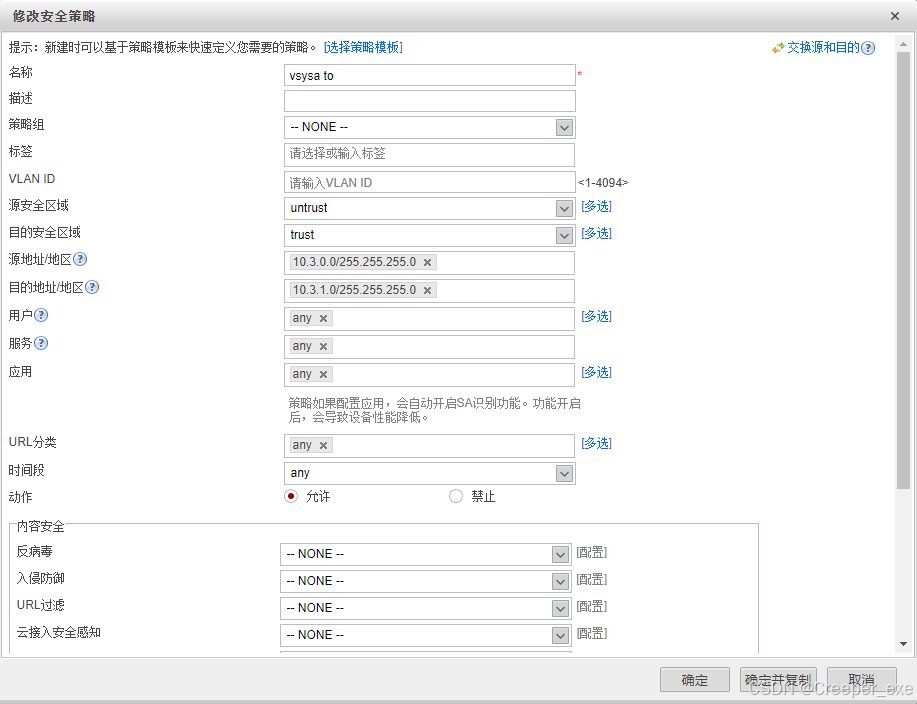Click 配置 beside 云接入安全感知

click(592, 633)
